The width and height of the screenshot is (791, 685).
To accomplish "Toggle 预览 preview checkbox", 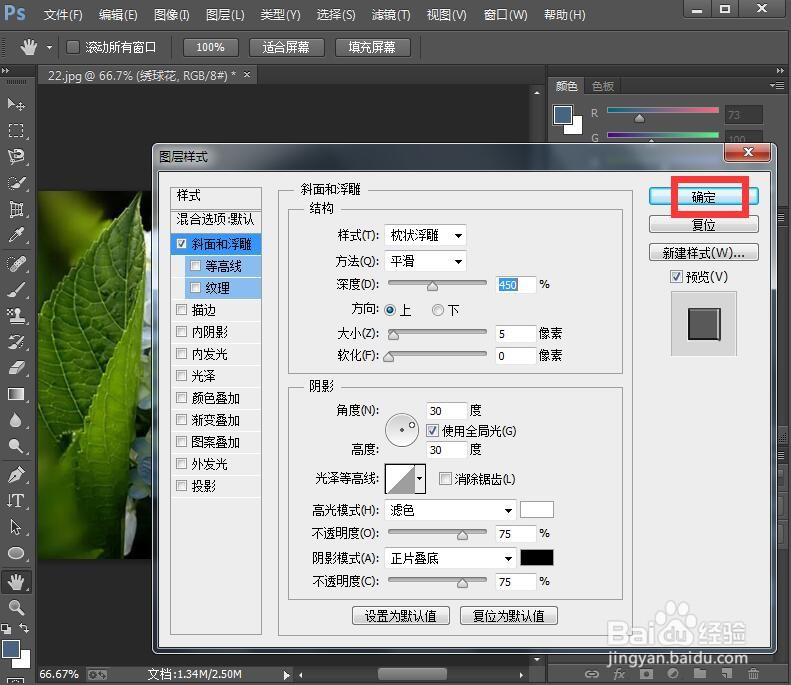I will point(676,276).
